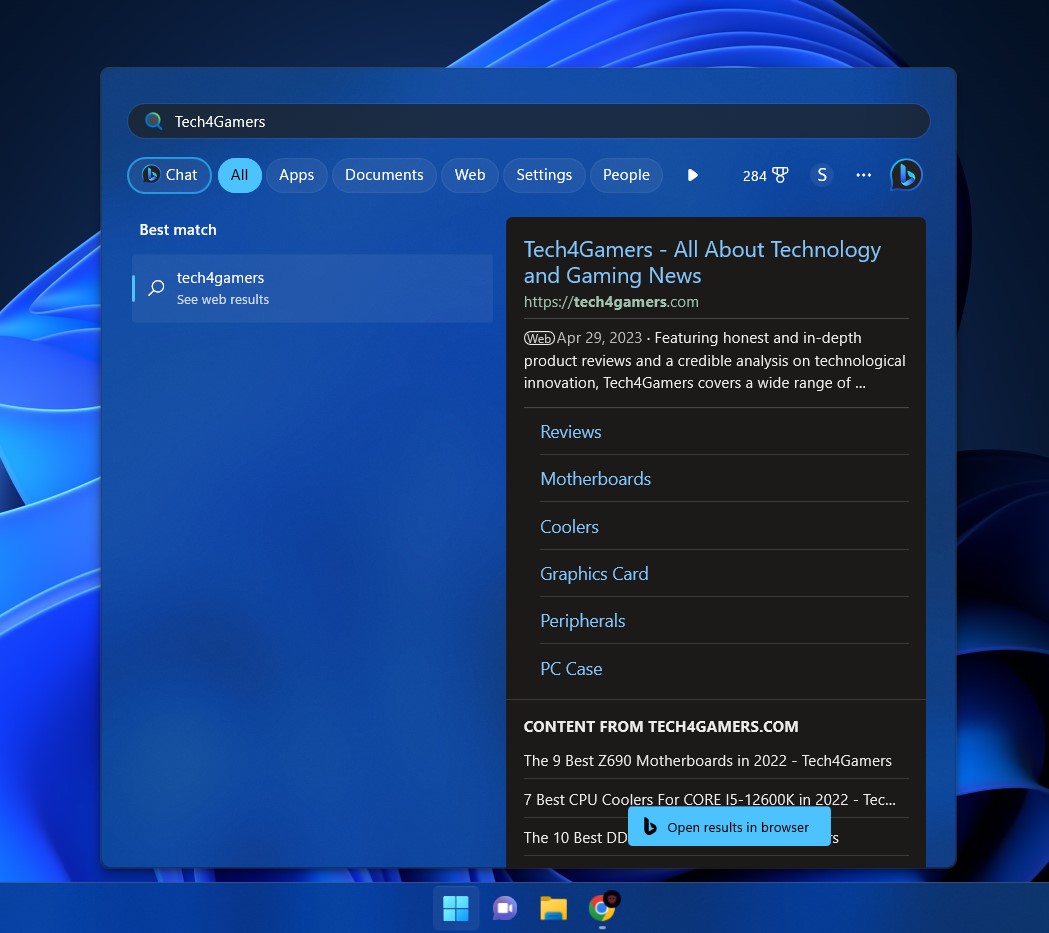
Task: Show more filters with the arrow
Action: click(x=692, y=175)
